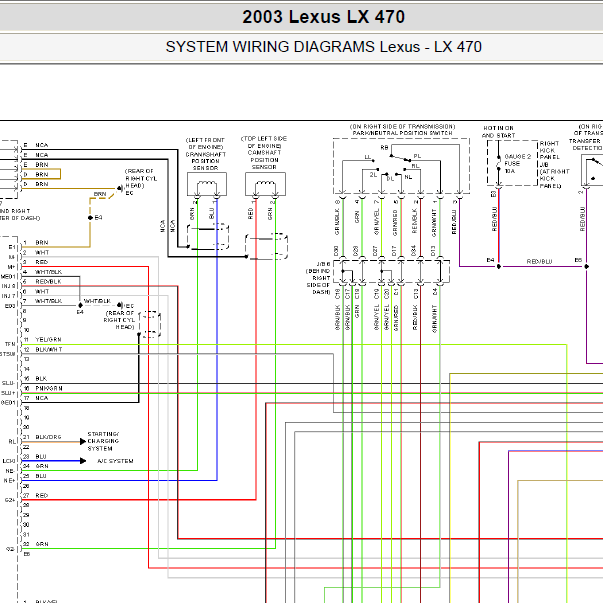Click the CRANKSHAFT POSITION SENSOR label

(206, 161)
